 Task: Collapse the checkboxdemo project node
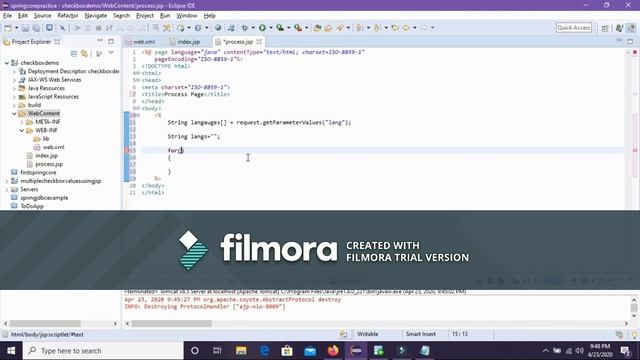(7, 63)
